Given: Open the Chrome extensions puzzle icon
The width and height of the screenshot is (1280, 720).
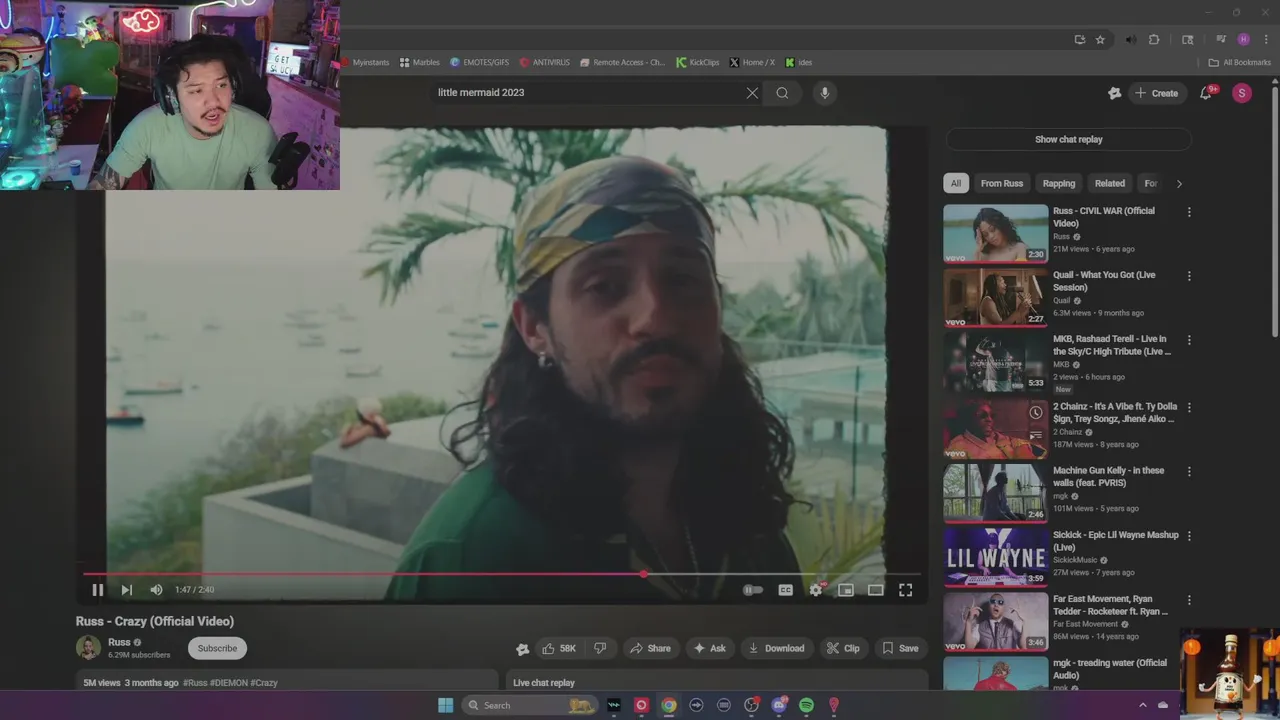Looking at the screenshot, I should pos(1154,40).
